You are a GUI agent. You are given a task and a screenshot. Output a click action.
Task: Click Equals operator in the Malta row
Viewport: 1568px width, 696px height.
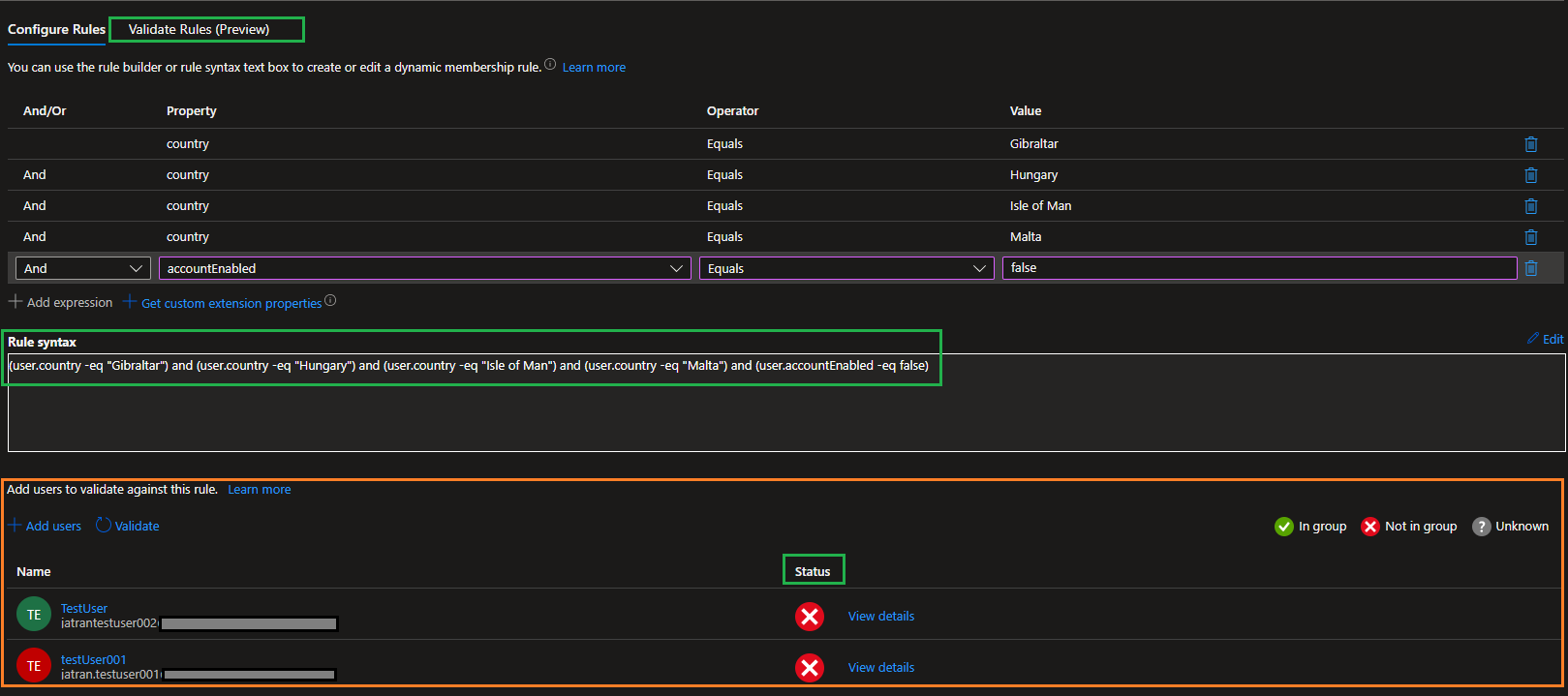[724, 236]
